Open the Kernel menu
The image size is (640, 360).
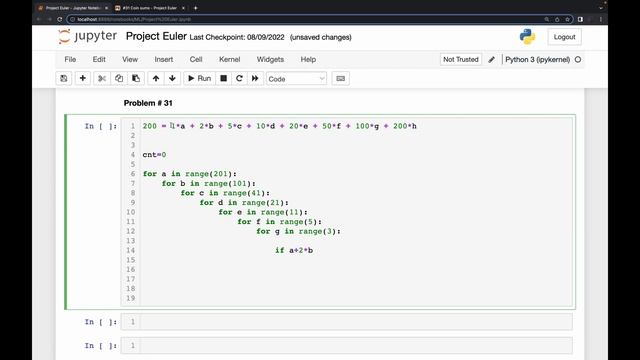(229, 59)
